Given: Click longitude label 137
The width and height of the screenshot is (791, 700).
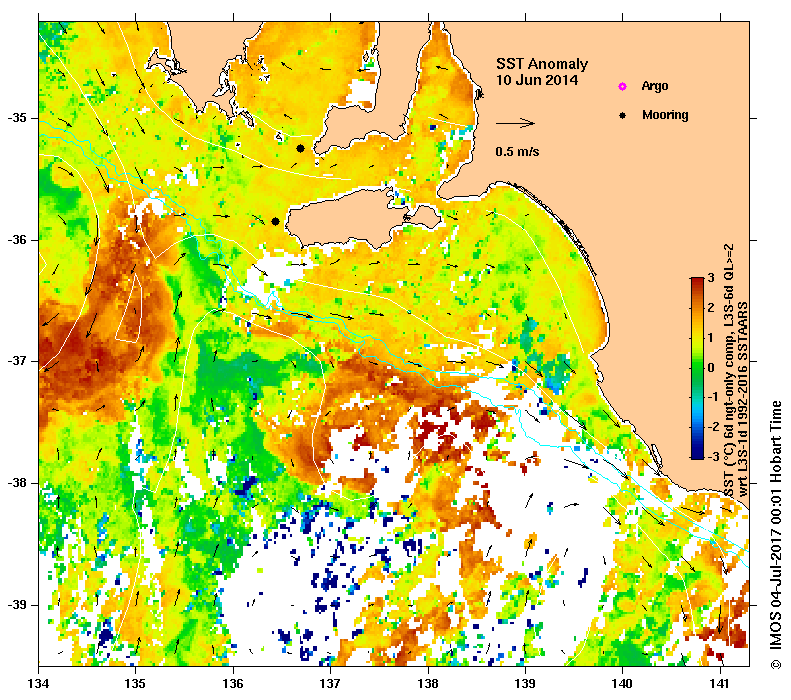Looking at the screenshot, I should [x=330, y=684].
